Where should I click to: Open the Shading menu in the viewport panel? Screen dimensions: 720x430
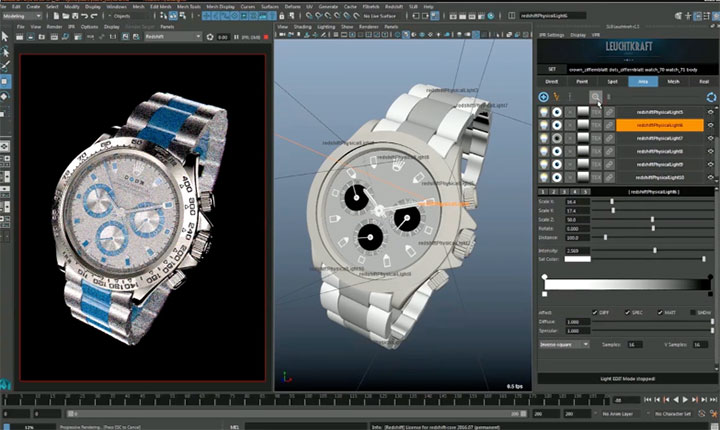coord(303,27)
